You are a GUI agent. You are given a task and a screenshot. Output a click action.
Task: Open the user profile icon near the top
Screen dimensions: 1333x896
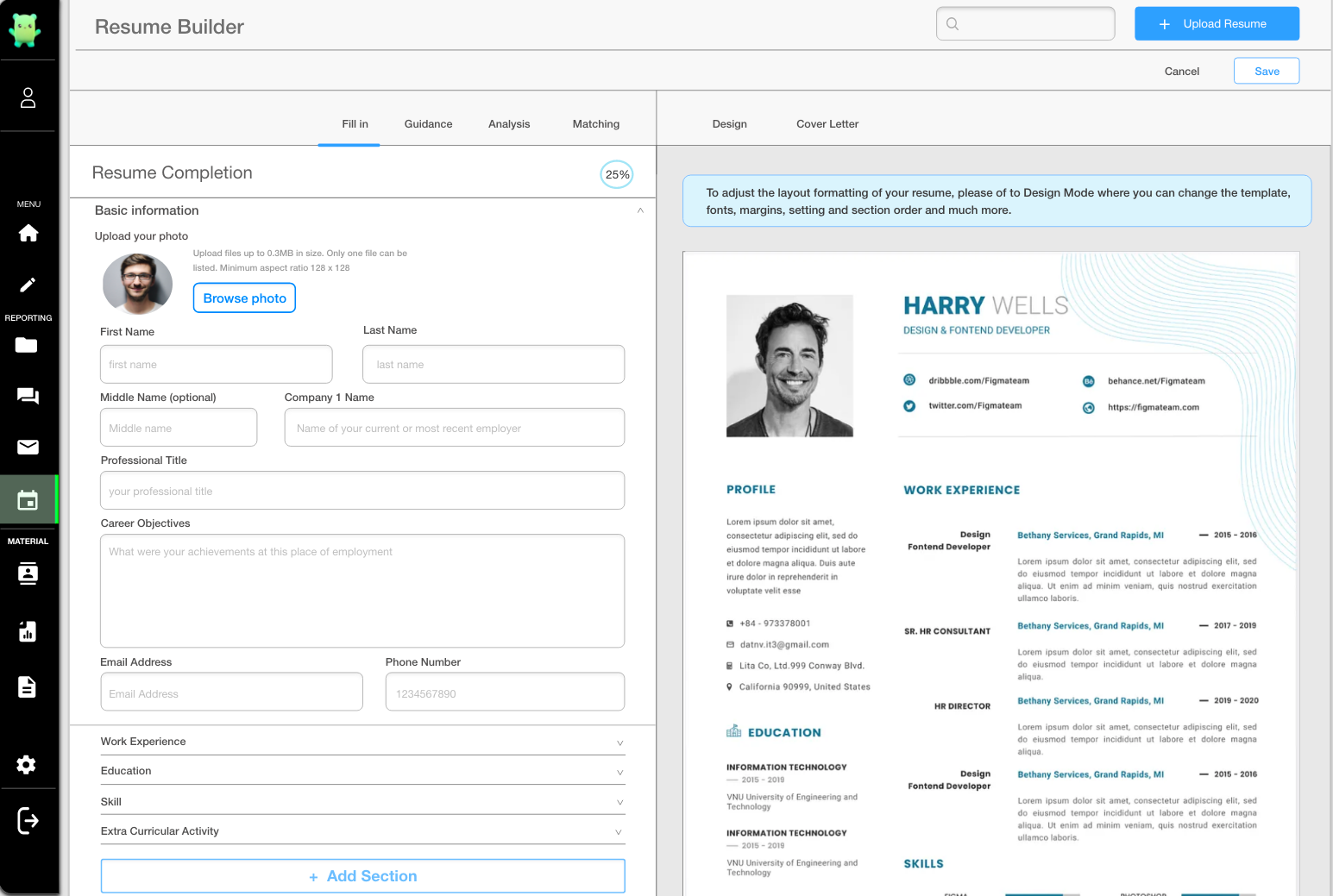(28, 97)
